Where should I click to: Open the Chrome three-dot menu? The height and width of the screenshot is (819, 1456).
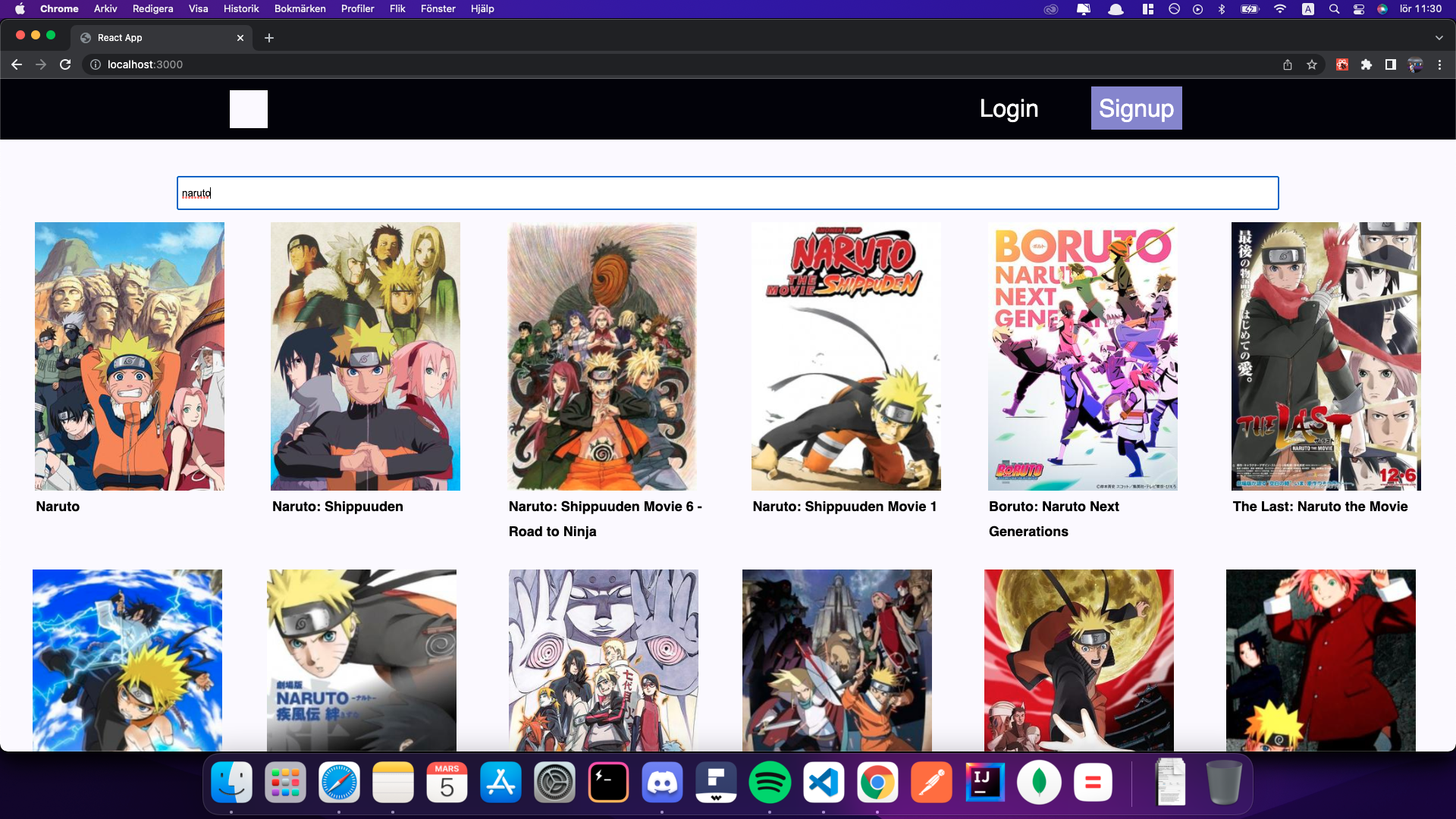pyautogui.click(x=1439, y=64)
